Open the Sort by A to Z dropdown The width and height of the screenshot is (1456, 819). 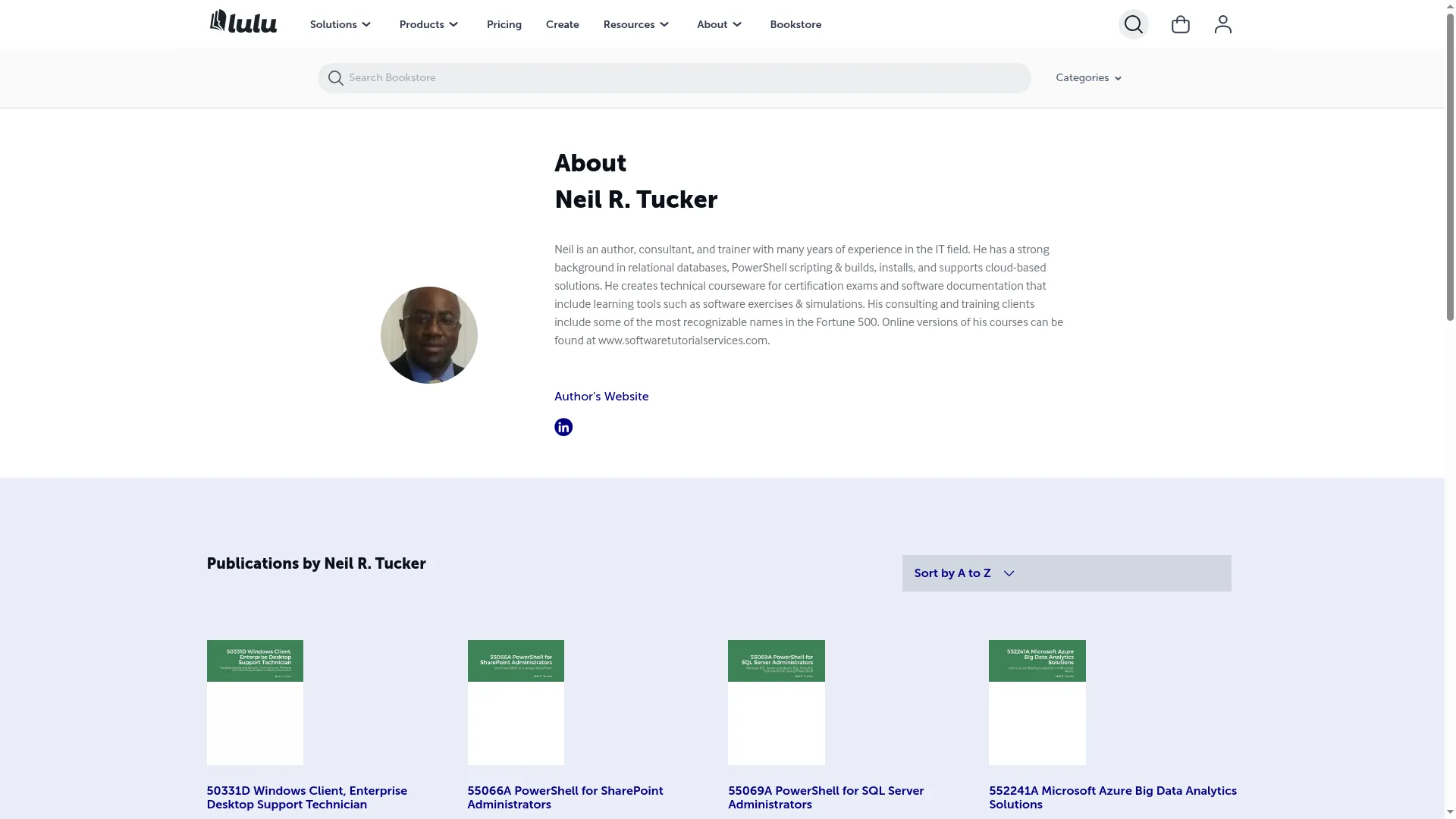click(1066, 573)
